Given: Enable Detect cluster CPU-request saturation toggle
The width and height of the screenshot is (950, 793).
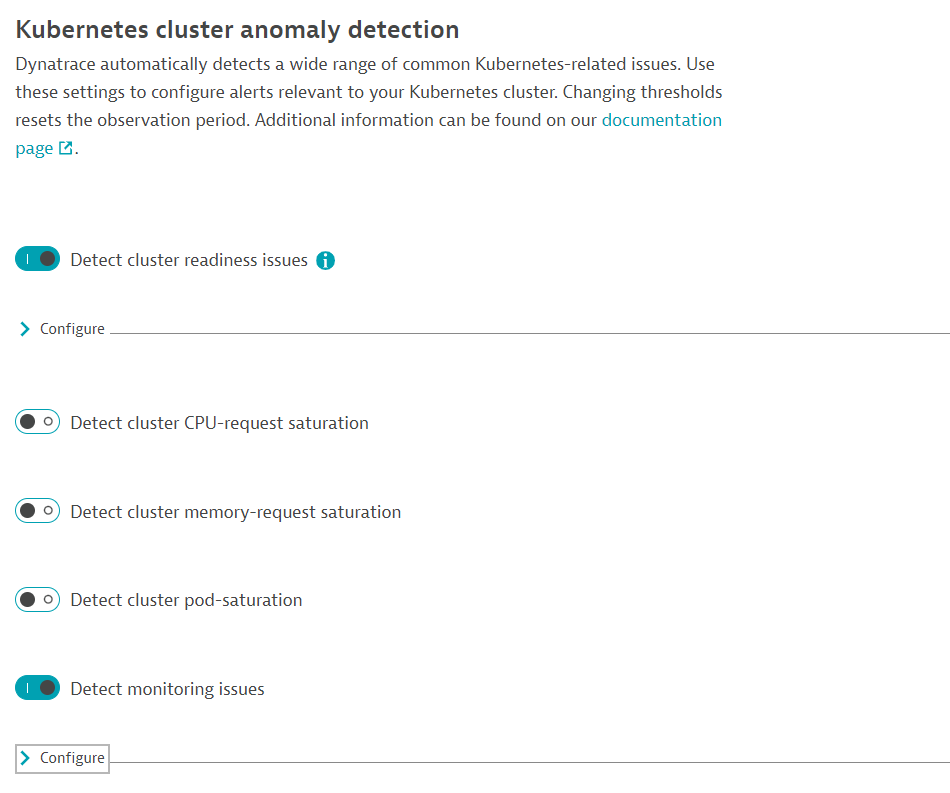Looking at the screenshot, I should tap(38, 423).
